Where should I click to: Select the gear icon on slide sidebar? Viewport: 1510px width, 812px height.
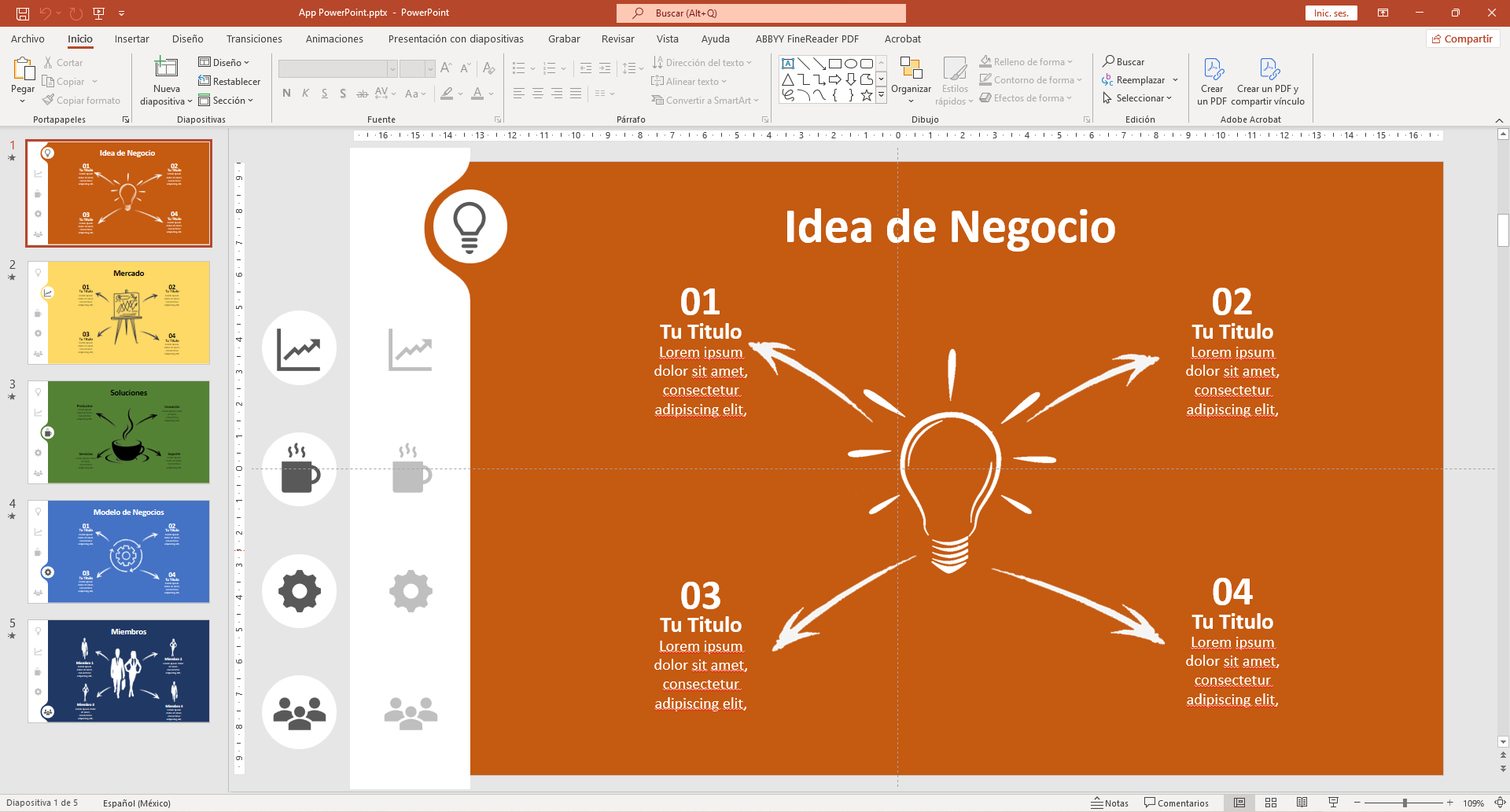tap(411, 592)
